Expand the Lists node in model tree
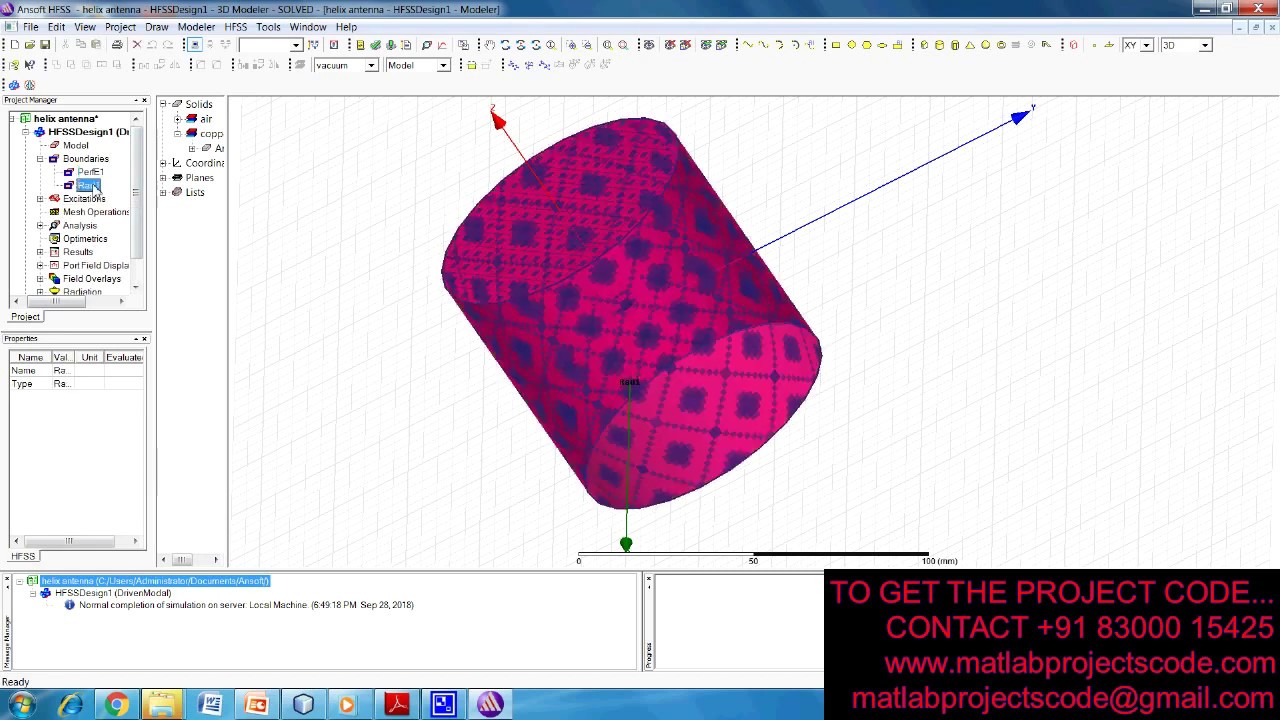The image size is (1280, 720). point(163,192)
